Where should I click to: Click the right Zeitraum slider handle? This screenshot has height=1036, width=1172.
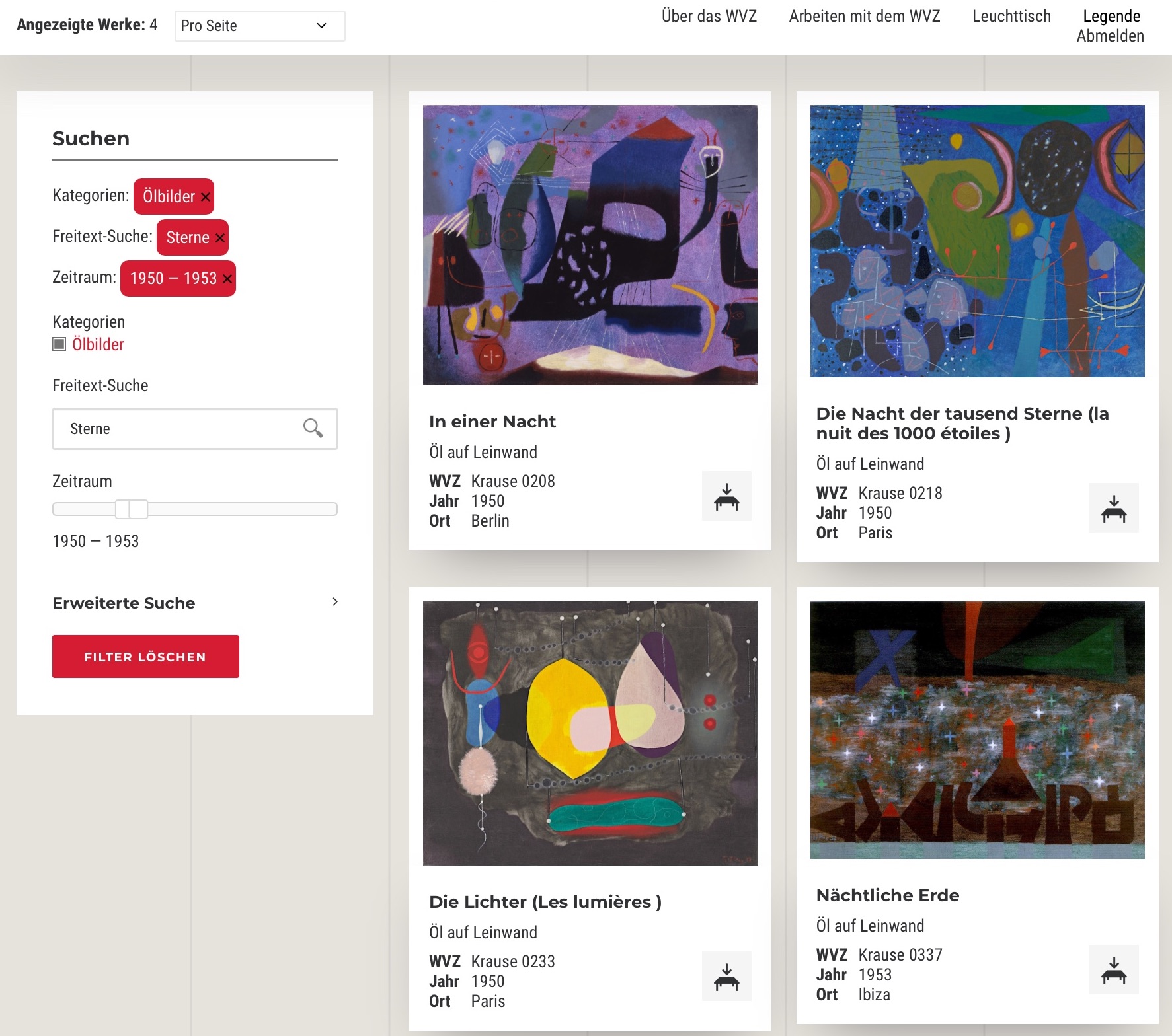click(139, 509)
